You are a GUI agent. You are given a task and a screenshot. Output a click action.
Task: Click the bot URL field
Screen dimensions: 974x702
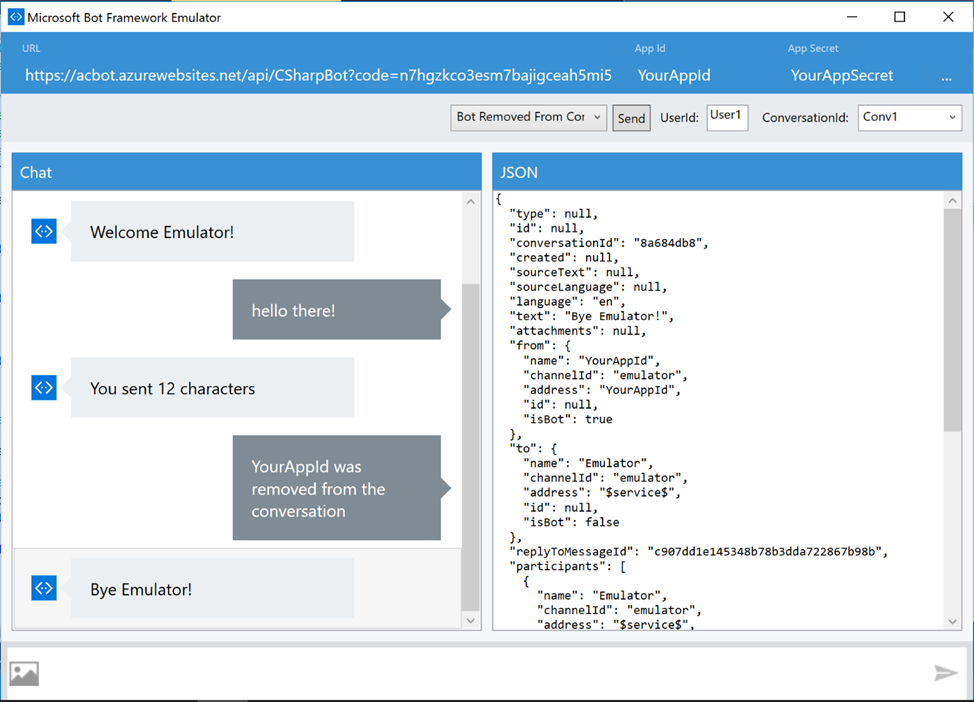click(318, 75)
